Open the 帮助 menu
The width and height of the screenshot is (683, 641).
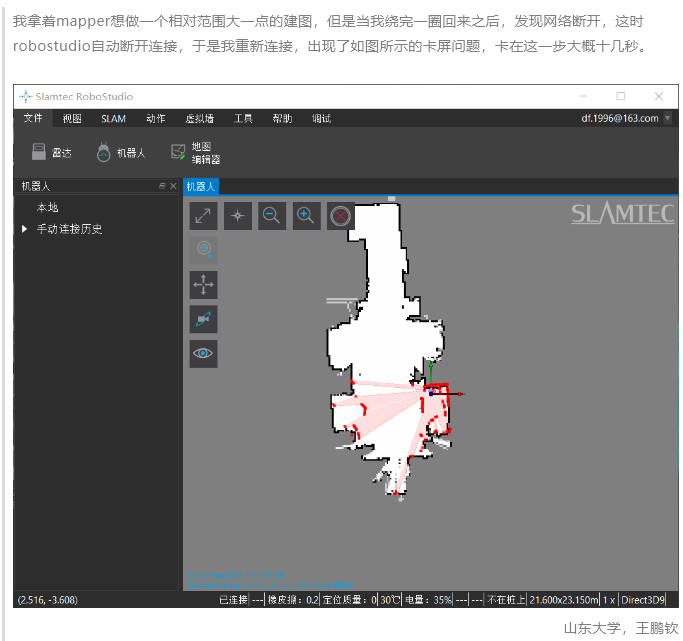point(282,118)
